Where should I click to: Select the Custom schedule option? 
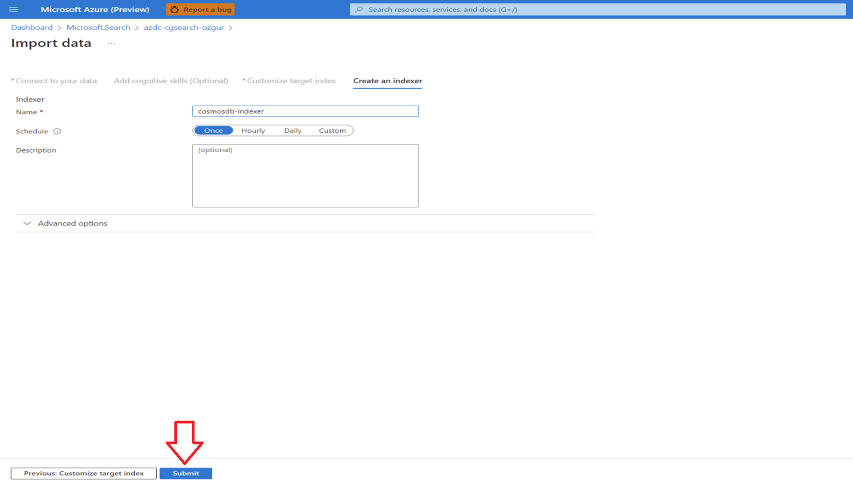click(x=332, y=131)
